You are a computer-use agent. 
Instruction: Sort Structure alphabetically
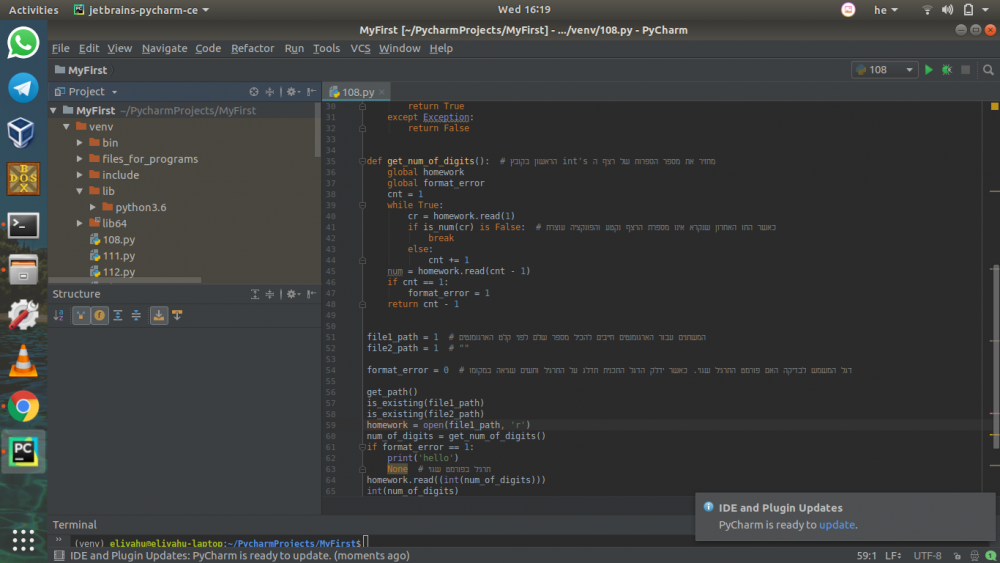pos(59,316)
